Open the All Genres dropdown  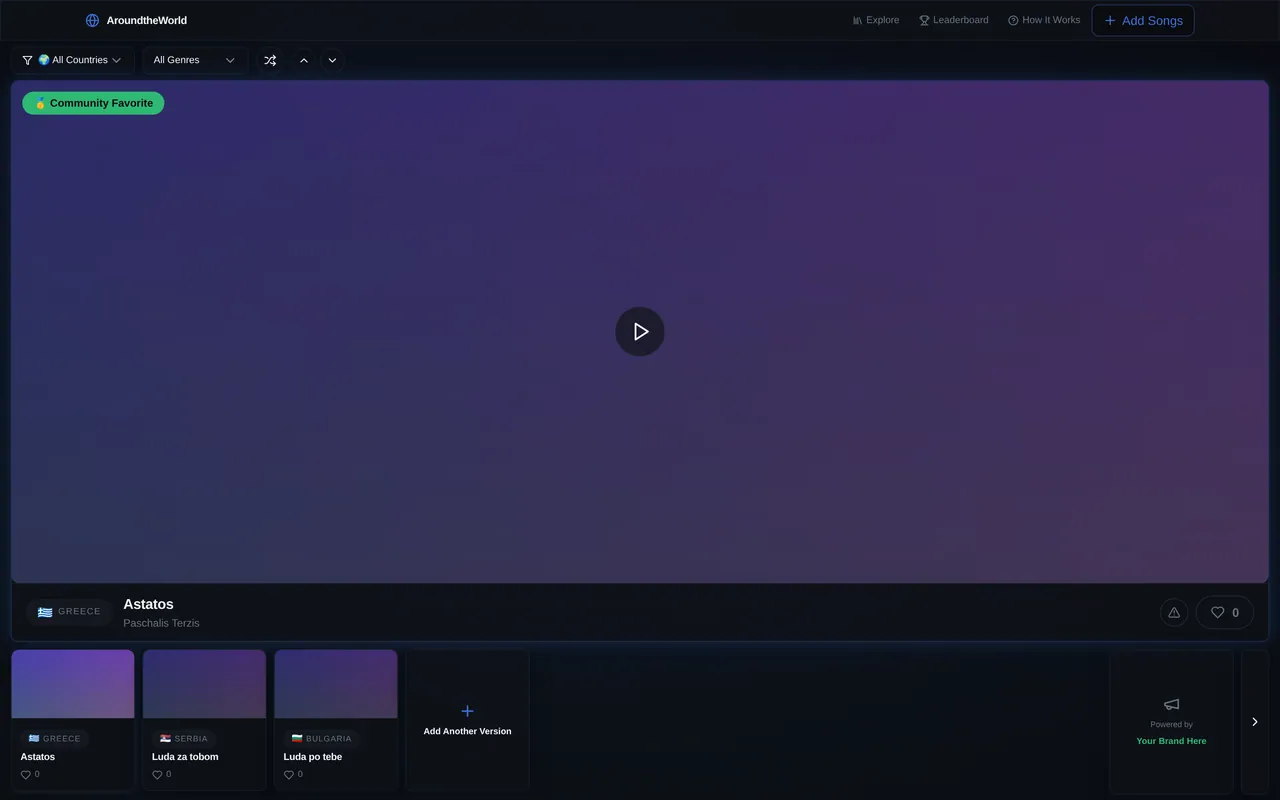coord(194,60)
